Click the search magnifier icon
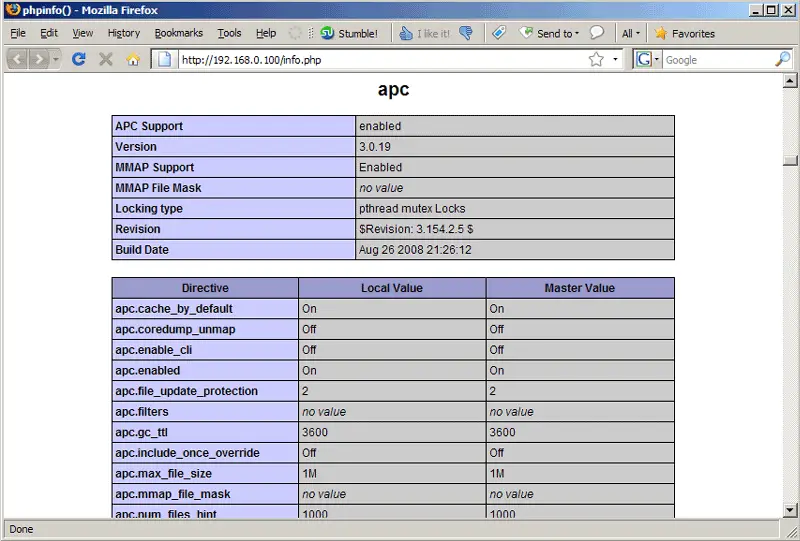Screen dimensions: 800x541 [x=783, y=59]
